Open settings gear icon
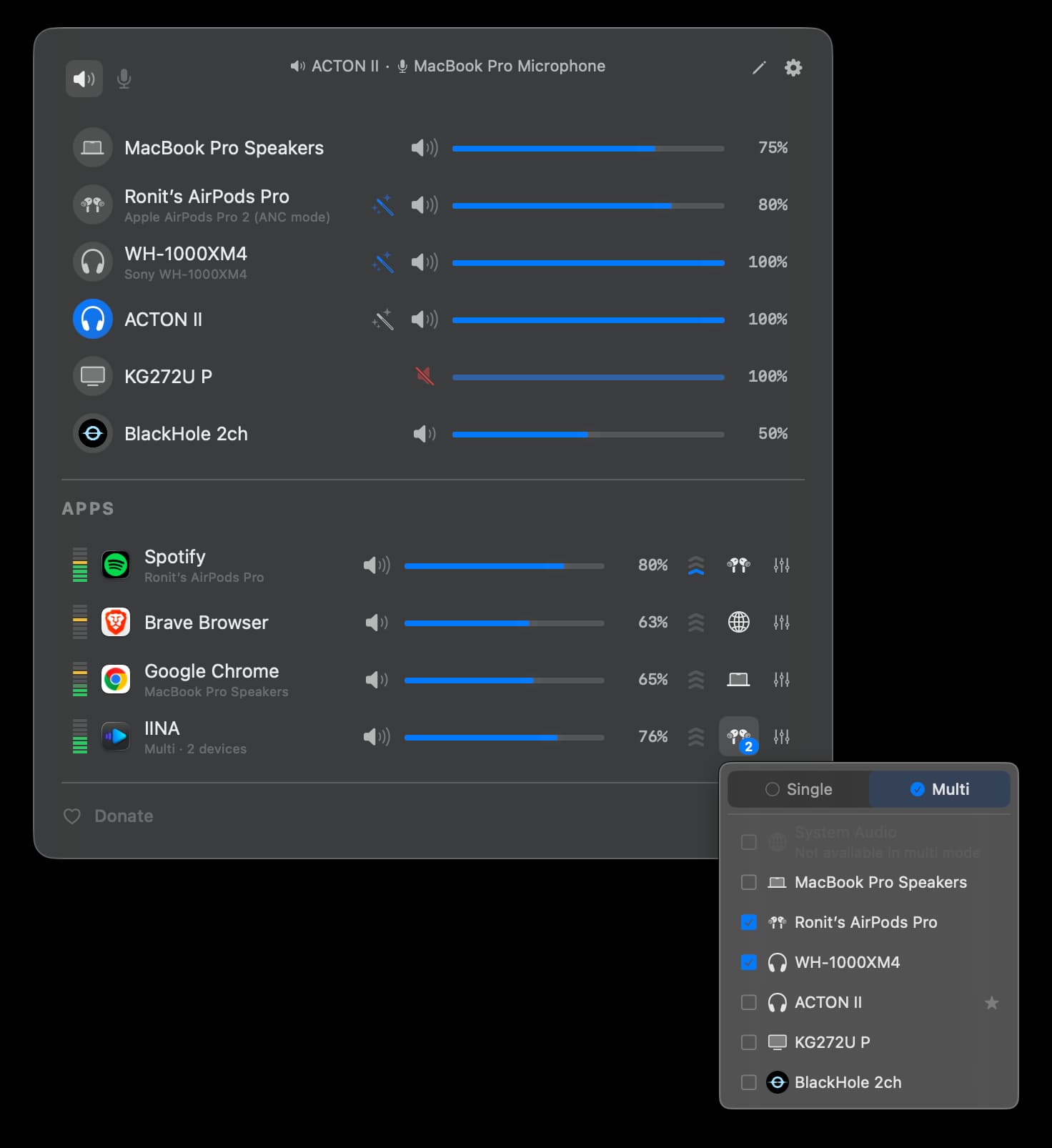Screen dimensions: 1052x1148 [793, 68]
